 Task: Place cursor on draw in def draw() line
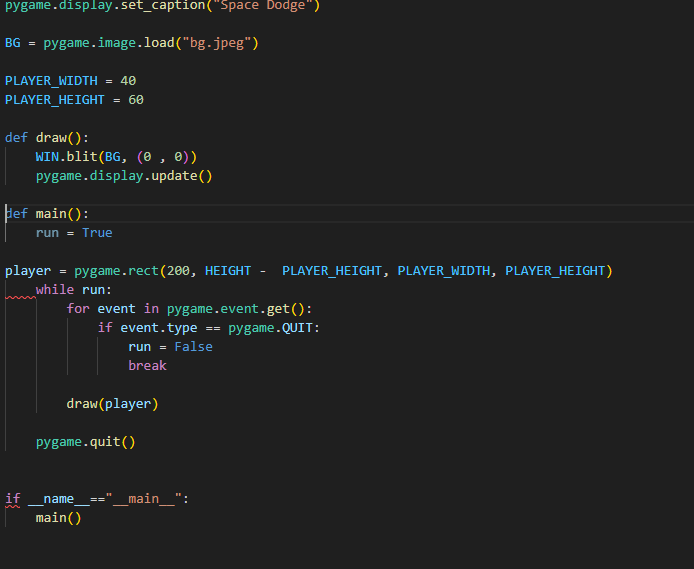point(51,138)
